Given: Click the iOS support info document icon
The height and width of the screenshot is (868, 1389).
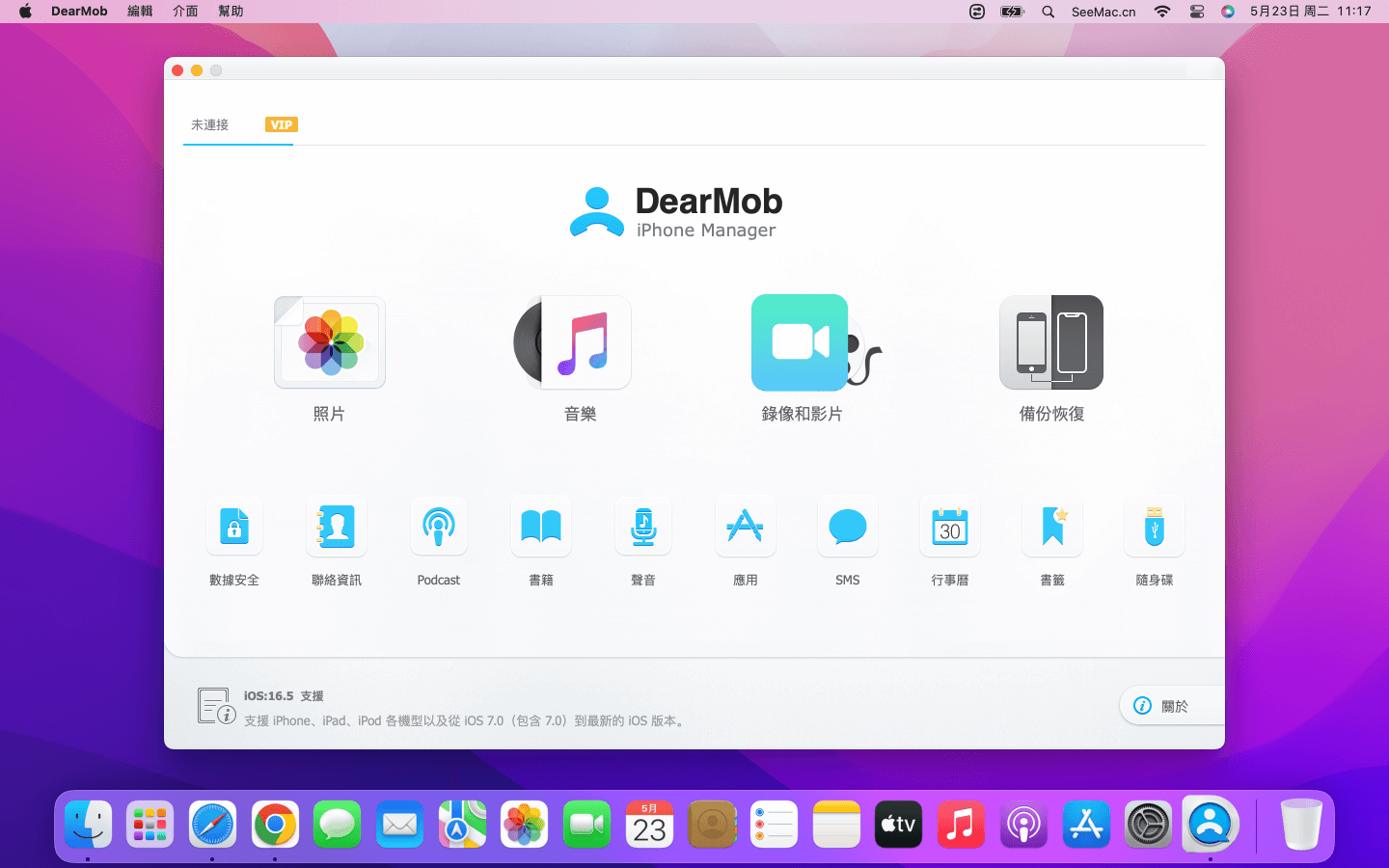Looking at the screenshot, I should coord(215,706).
